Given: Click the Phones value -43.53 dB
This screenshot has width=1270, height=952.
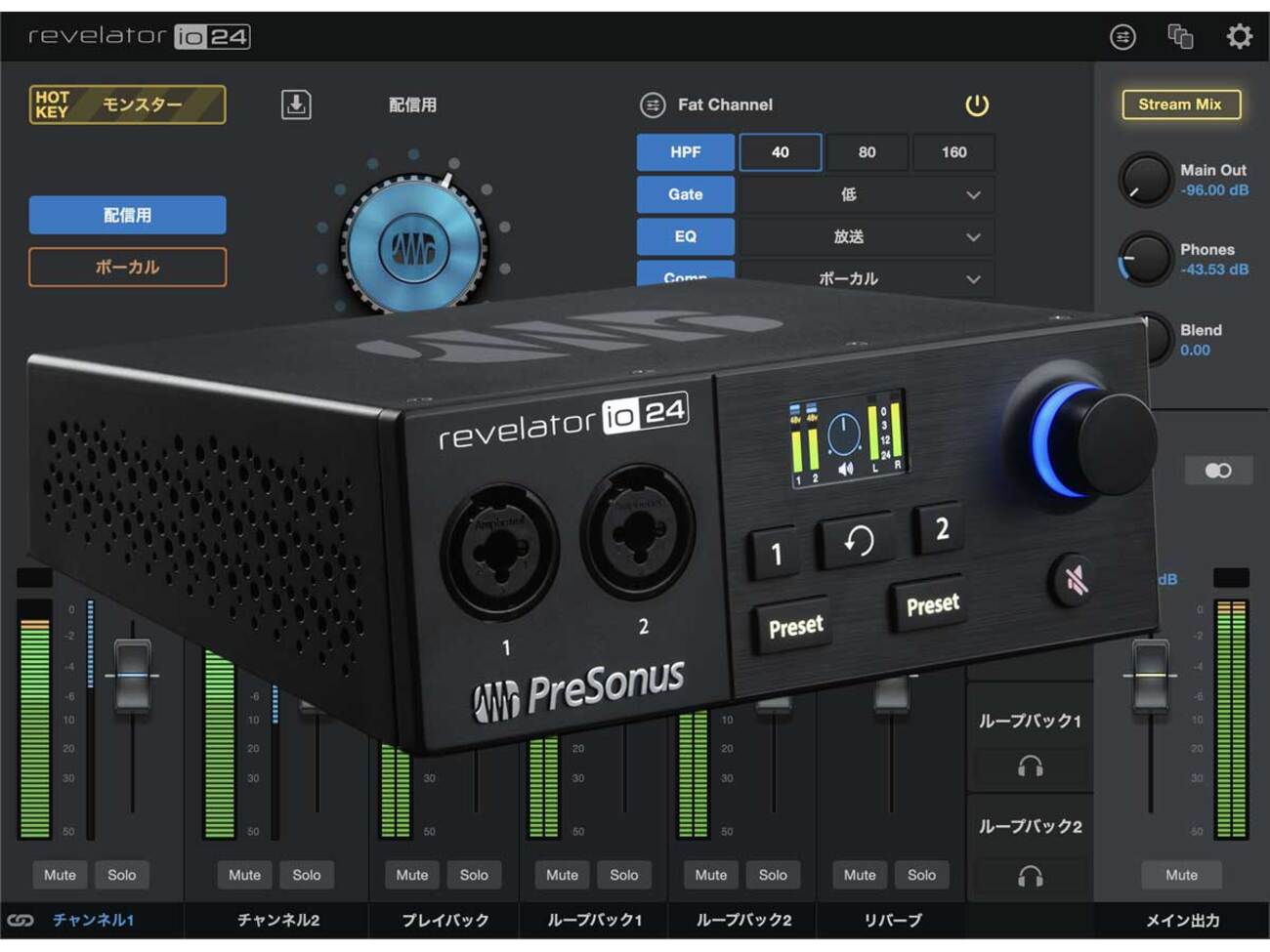Looking at the screenshot, I should (x=1214, y=269).
